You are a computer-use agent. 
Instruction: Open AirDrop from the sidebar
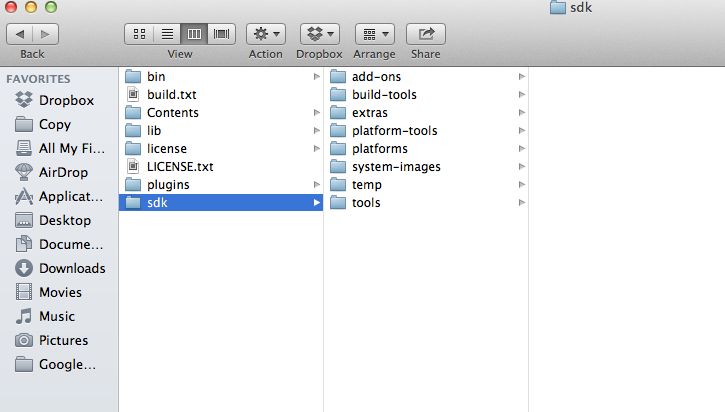point(59,172)
